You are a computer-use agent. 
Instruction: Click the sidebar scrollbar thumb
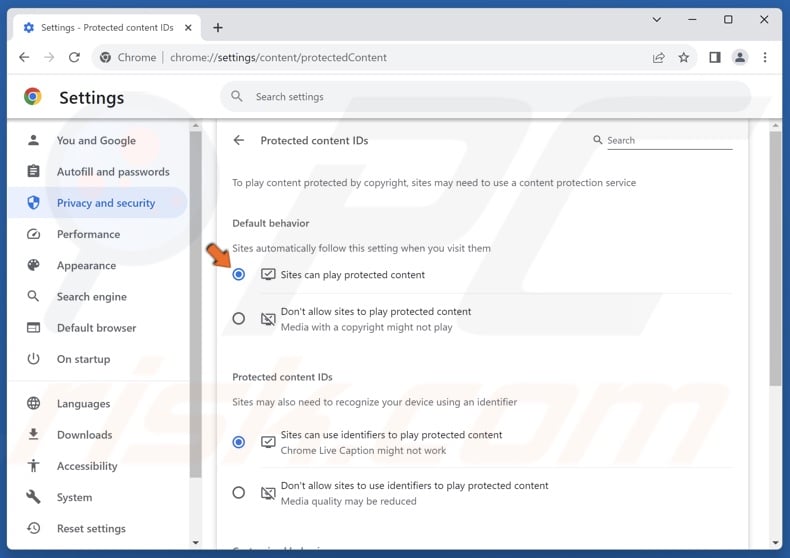tap(196, 304)
